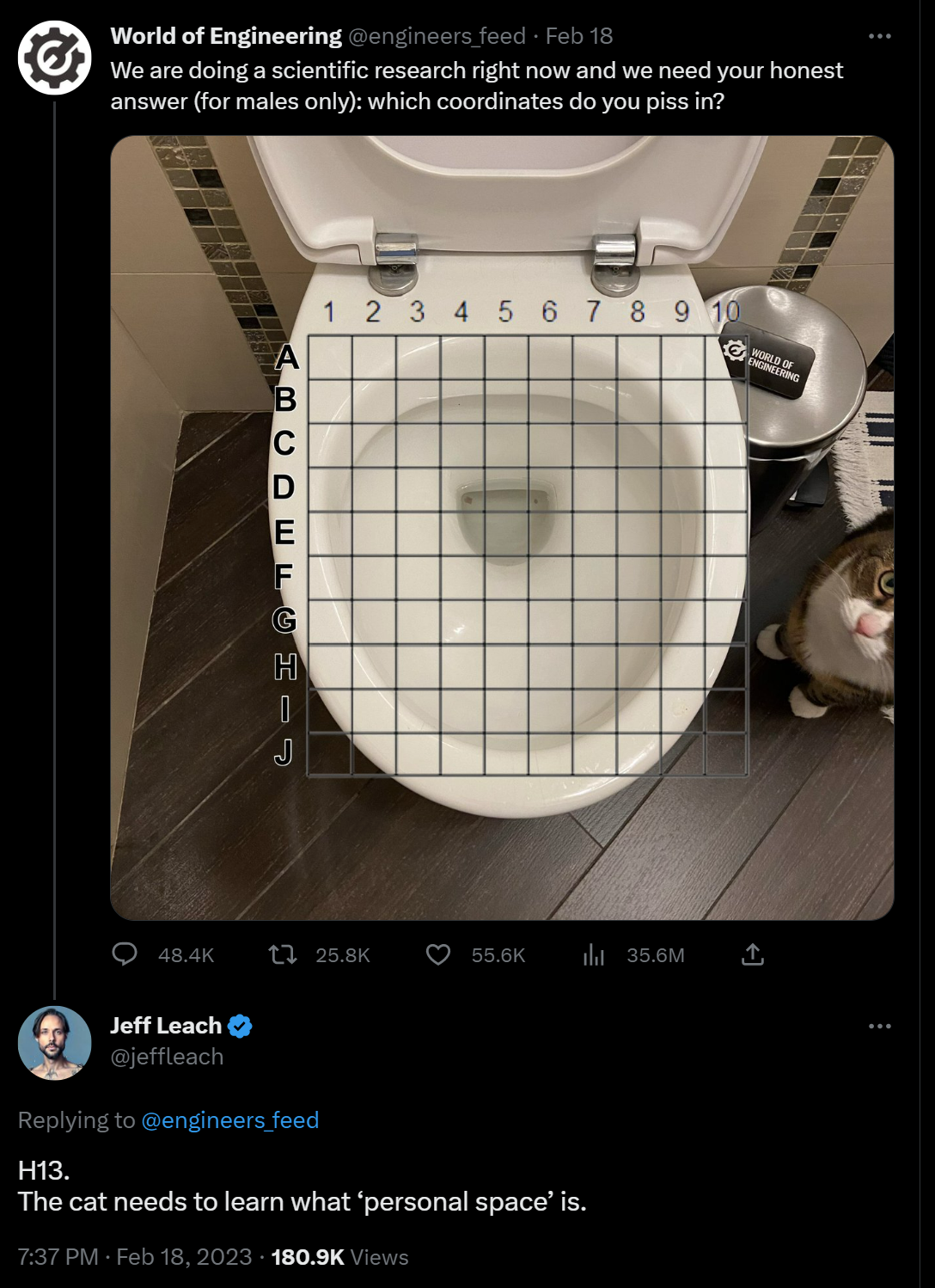Click the World of Engineering gear avatar
The width and height of the screenshot is (935, 1288).
tap(54, 56)
